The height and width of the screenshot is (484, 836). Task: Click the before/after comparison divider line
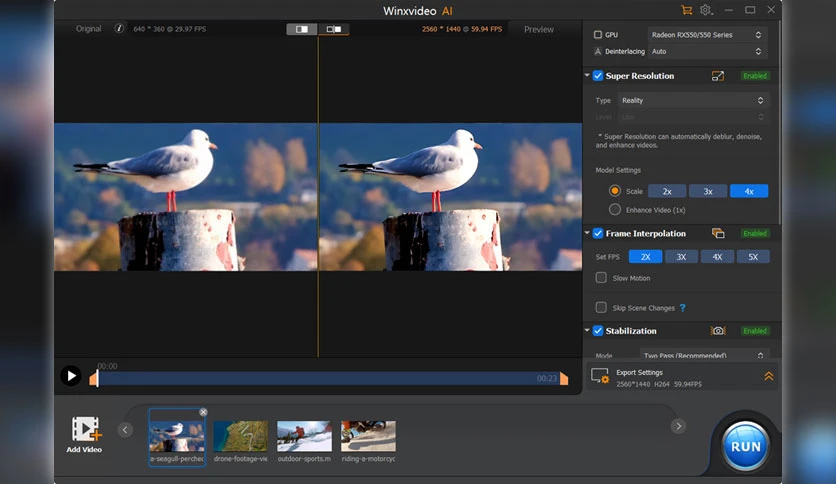pos(318,196)
